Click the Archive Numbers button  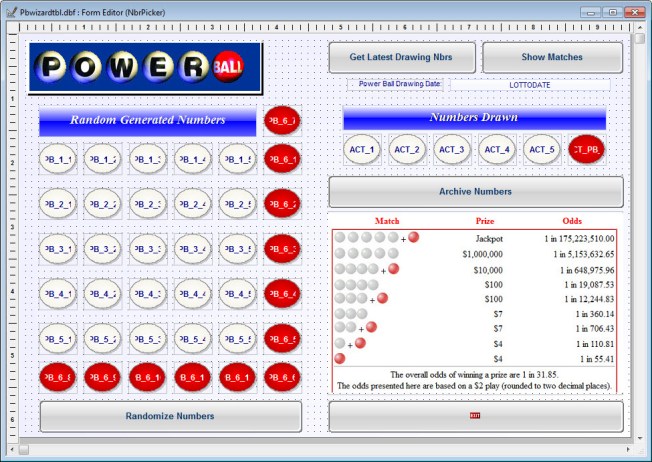tap(476, 192)
